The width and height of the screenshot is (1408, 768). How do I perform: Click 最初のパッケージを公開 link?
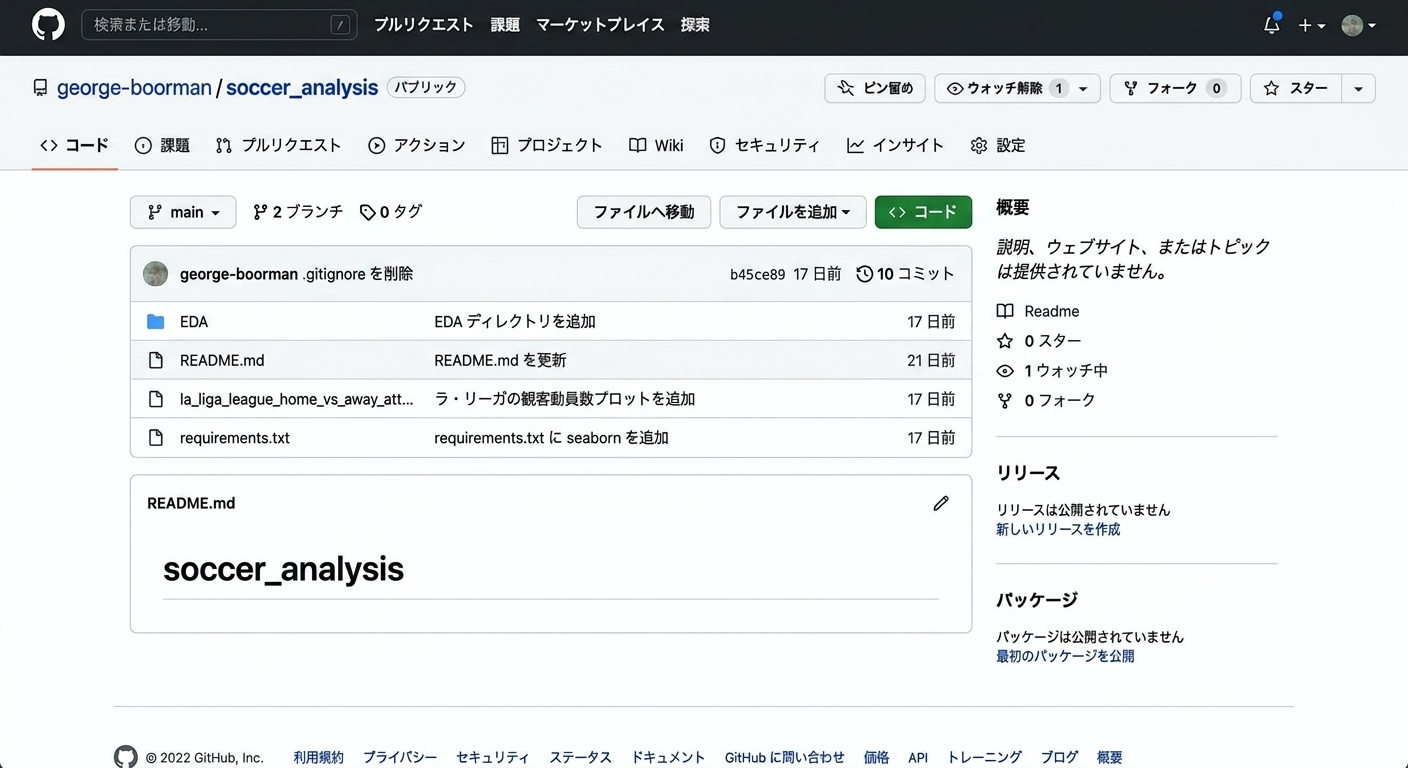[x=1065, y=656]
